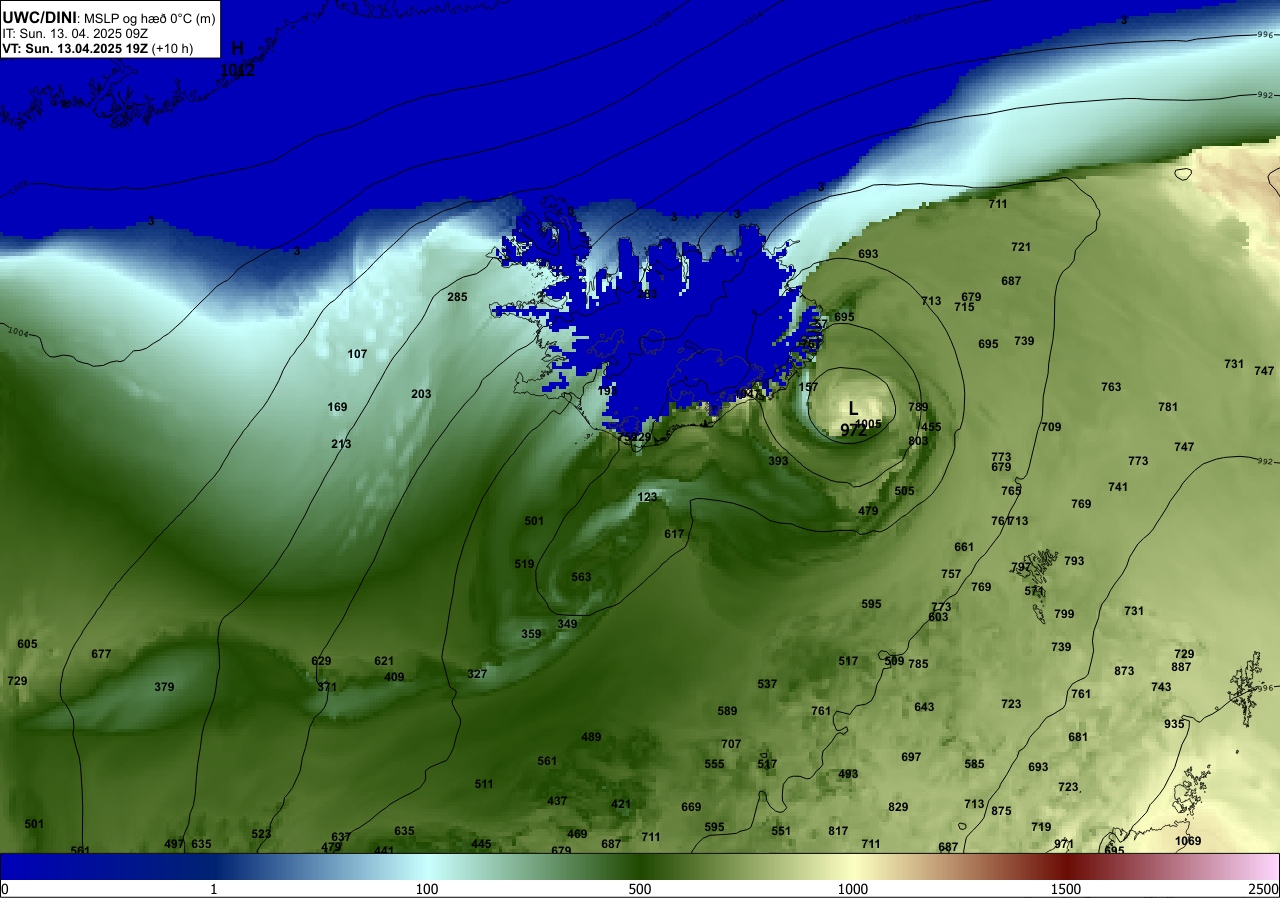1280x898 pixels.
Task: Click the map value 285
Action: pyautogui.click(x=457, y=297)
